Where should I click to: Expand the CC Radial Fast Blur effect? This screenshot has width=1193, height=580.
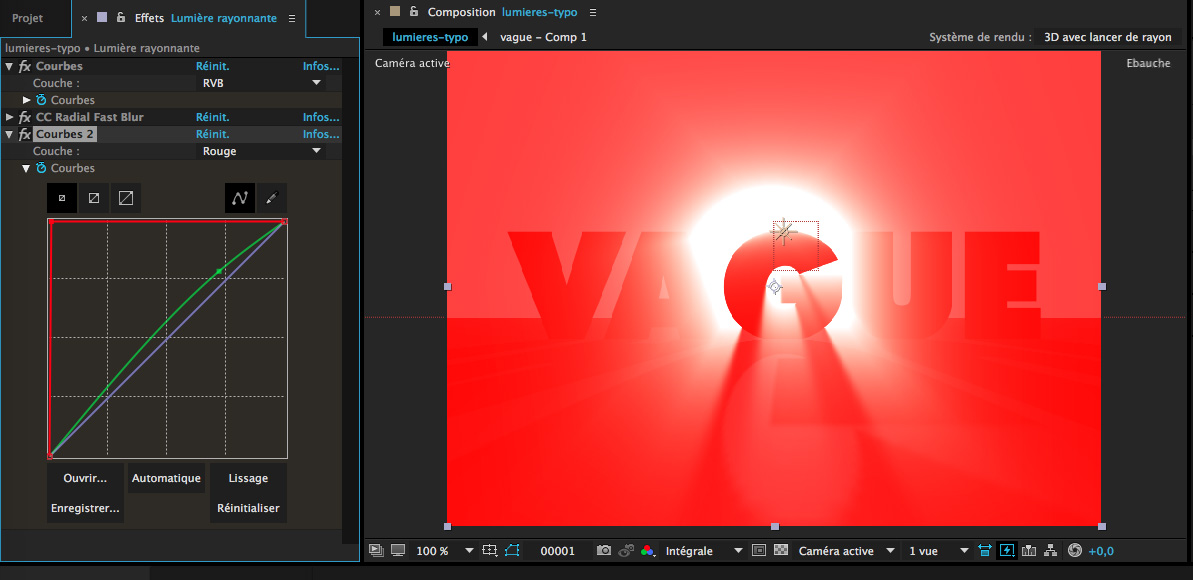coord(9,117)
